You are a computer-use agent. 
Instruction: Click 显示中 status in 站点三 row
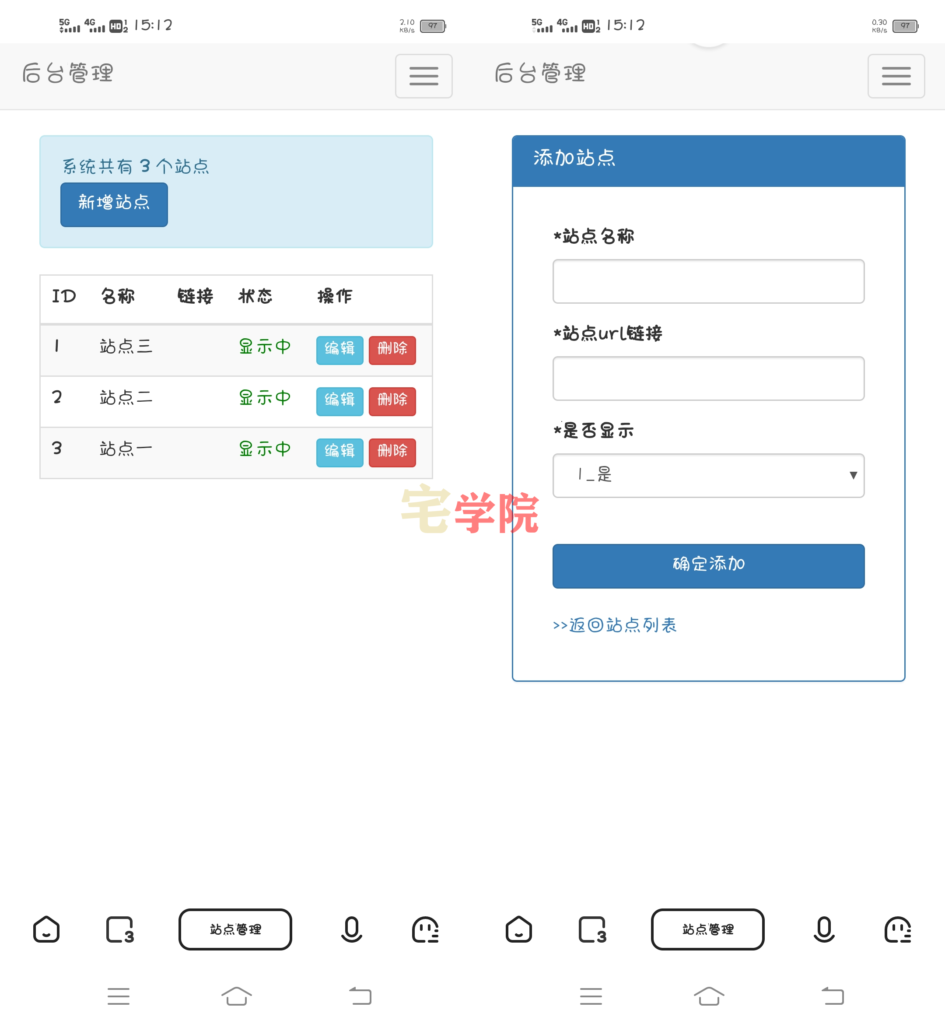pyautogui.click(x=264, y=347)
